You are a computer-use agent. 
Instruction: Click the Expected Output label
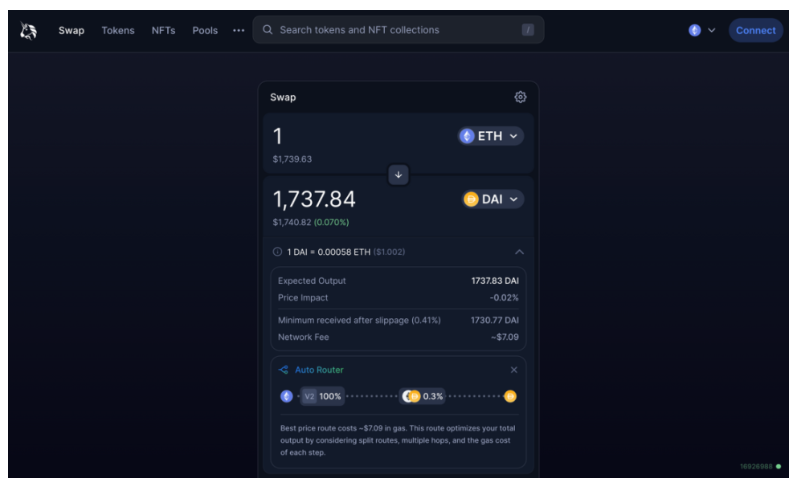[x=312, y=281]
